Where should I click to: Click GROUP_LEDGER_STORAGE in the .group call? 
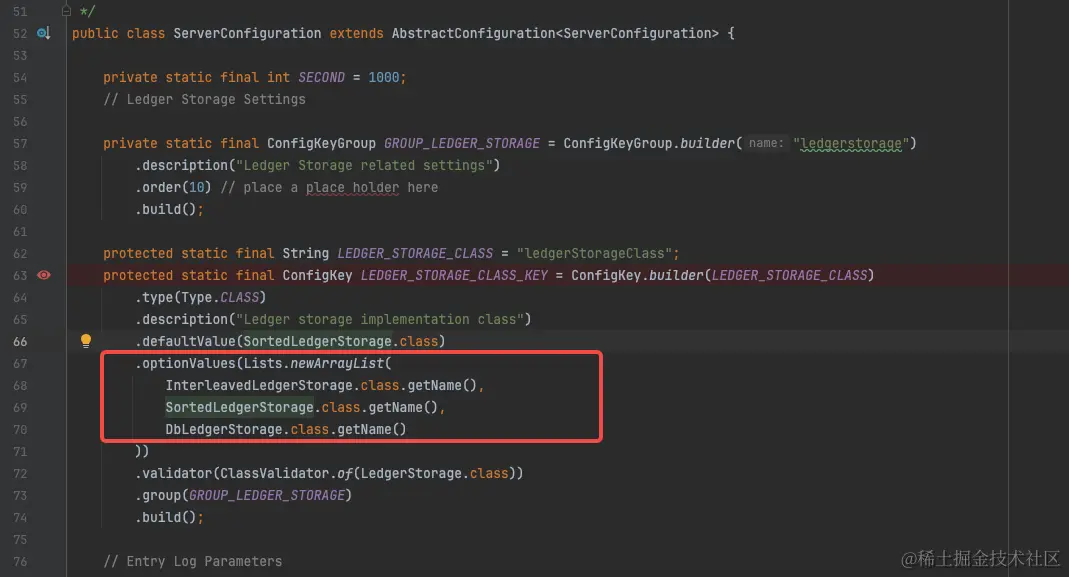267,495
